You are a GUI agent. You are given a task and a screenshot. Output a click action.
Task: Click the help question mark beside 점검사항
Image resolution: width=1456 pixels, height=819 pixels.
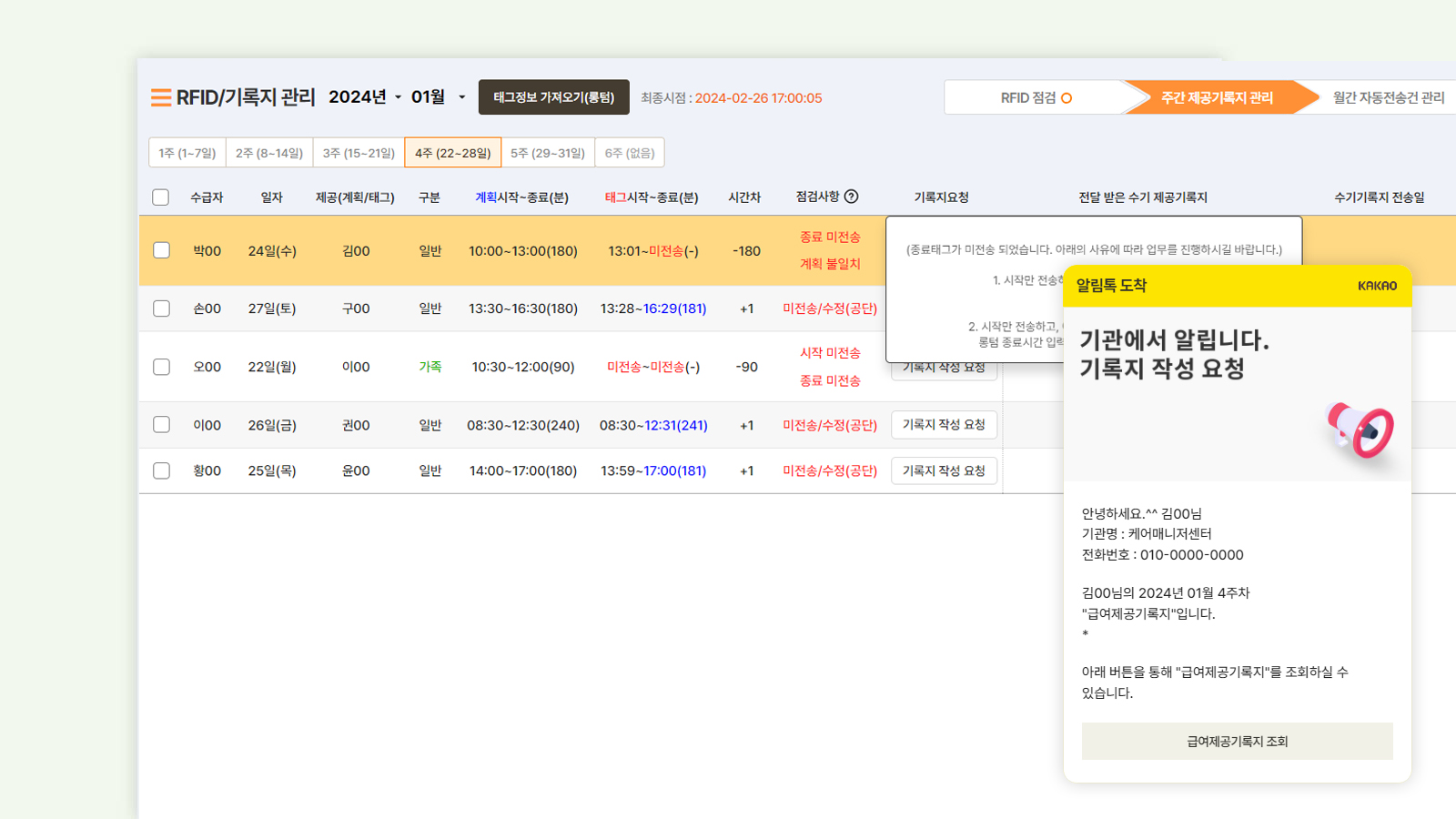point(852,197)
